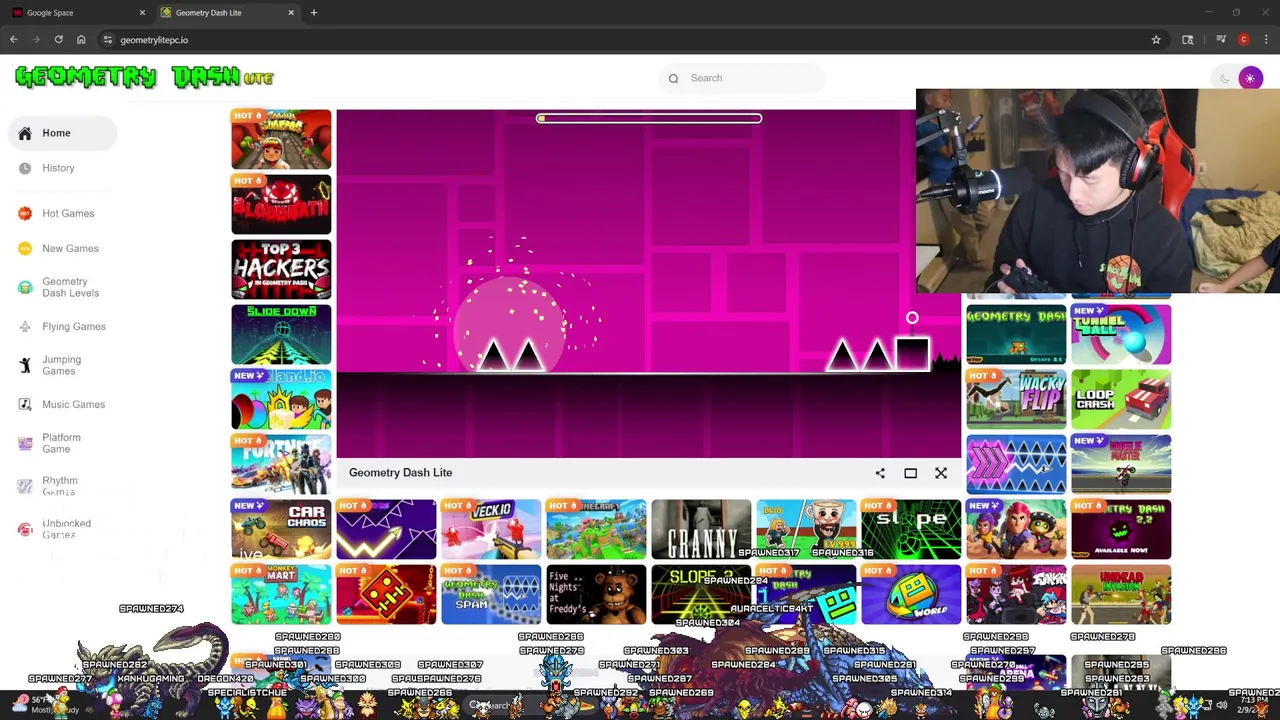Open the Geometry Dash World thumbnail

pos(911,594)
